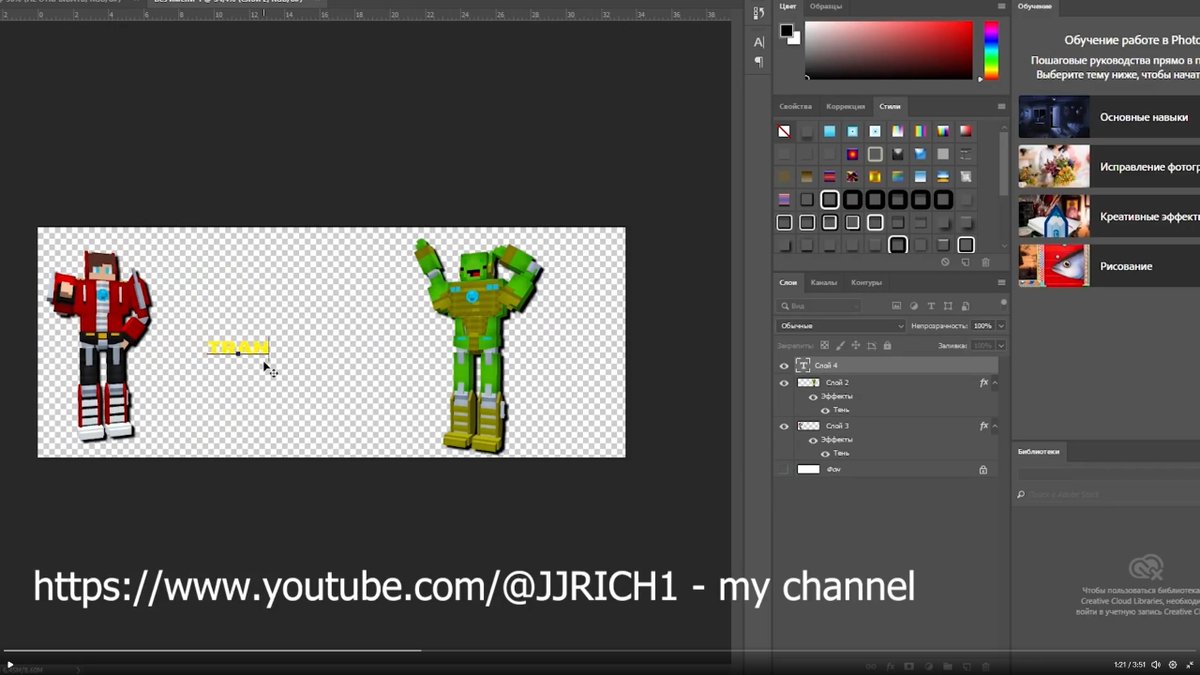Screen dimensions: 1200x675
Task: Open the layer filter type dropdown Вид
Action: pyautogui.click(x=819, y=306)
